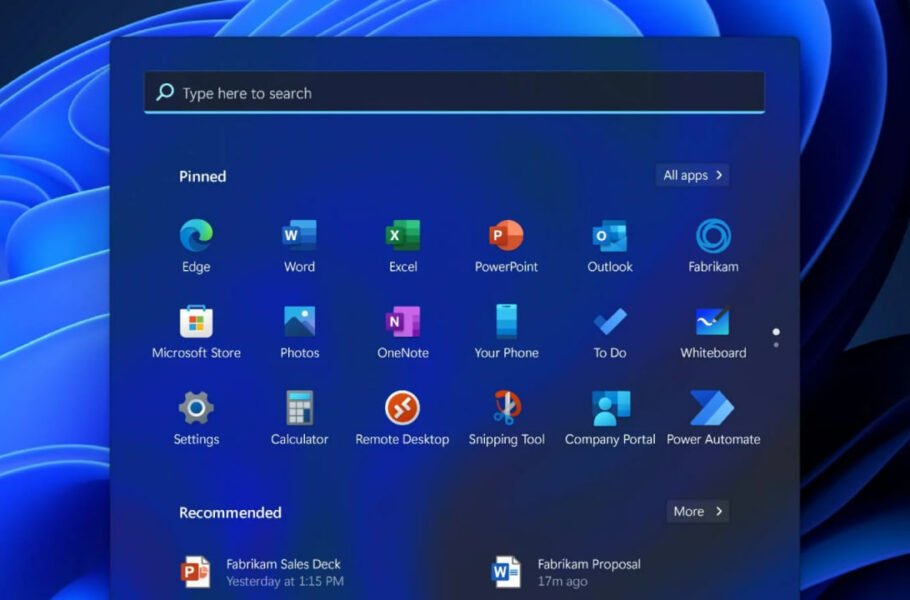Launch Word from pinned apps
The image size is (910, 600).
coord(299,245)
